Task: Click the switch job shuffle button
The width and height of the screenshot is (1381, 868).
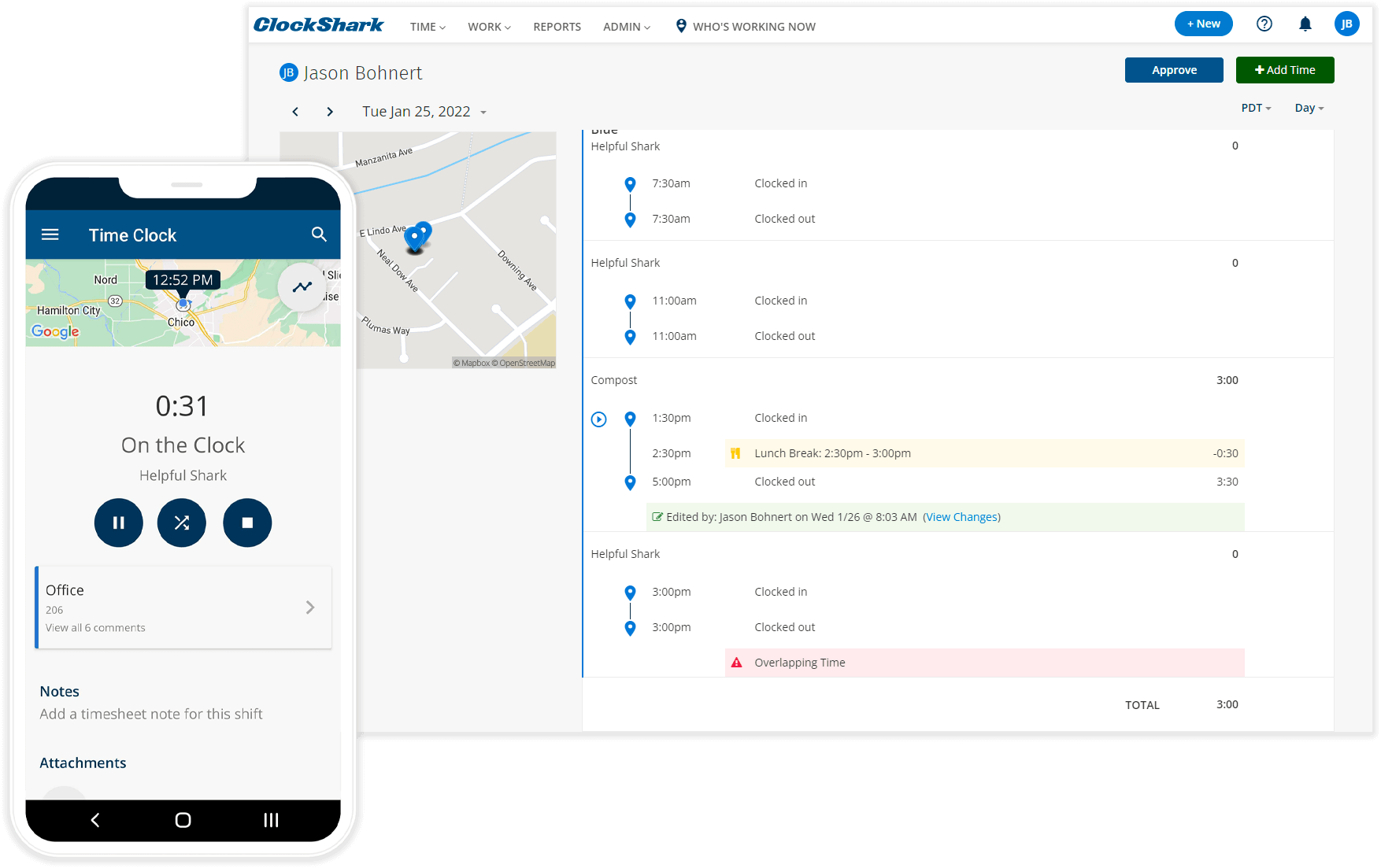Action: (182, 523)
